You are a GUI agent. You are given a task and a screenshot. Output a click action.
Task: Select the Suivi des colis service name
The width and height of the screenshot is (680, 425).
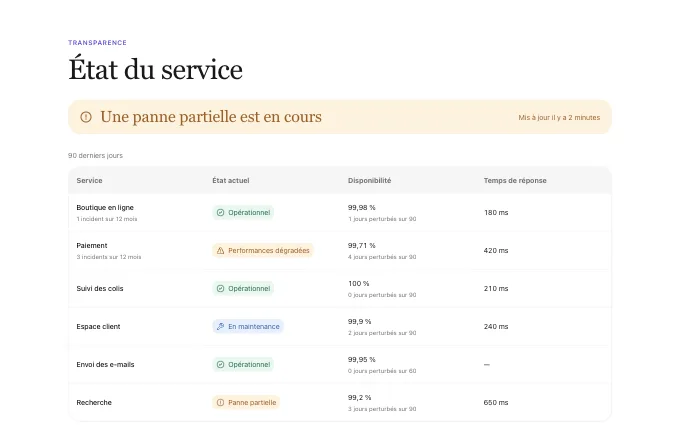[100, 288]
